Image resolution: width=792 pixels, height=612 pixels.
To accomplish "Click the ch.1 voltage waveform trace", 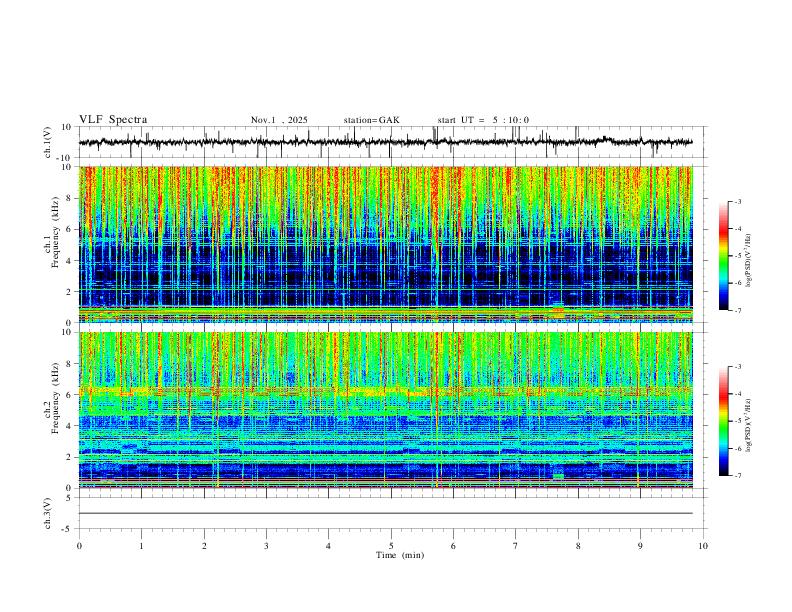I will pyautogui.click(x=385, y=142).
